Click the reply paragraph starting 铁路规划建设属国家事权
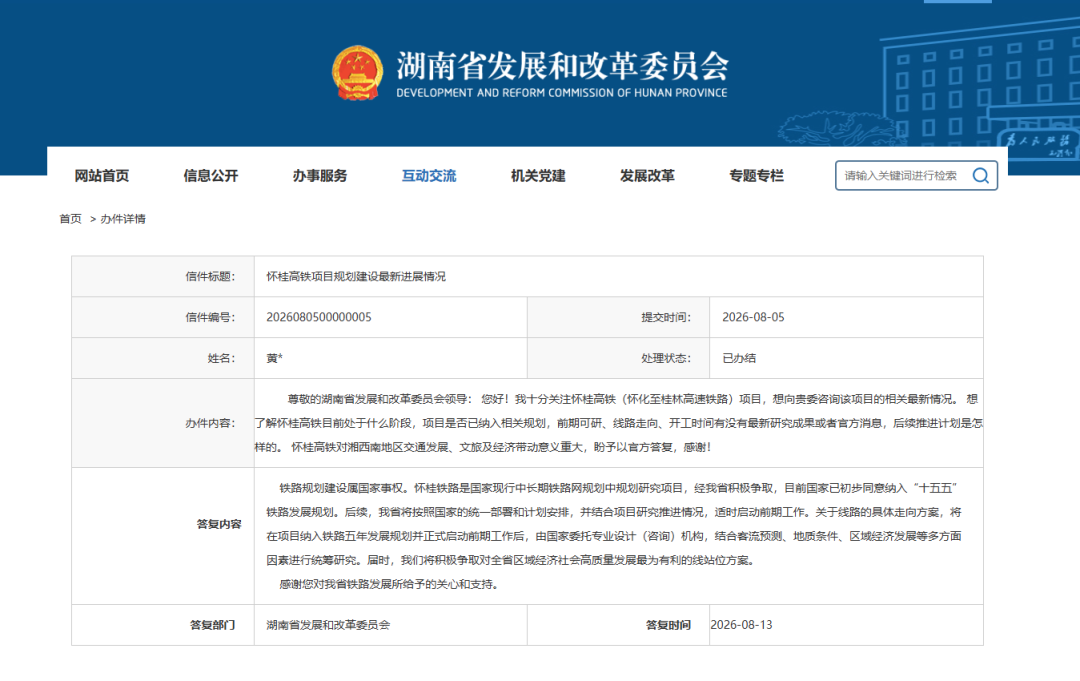 pos(614,524)
